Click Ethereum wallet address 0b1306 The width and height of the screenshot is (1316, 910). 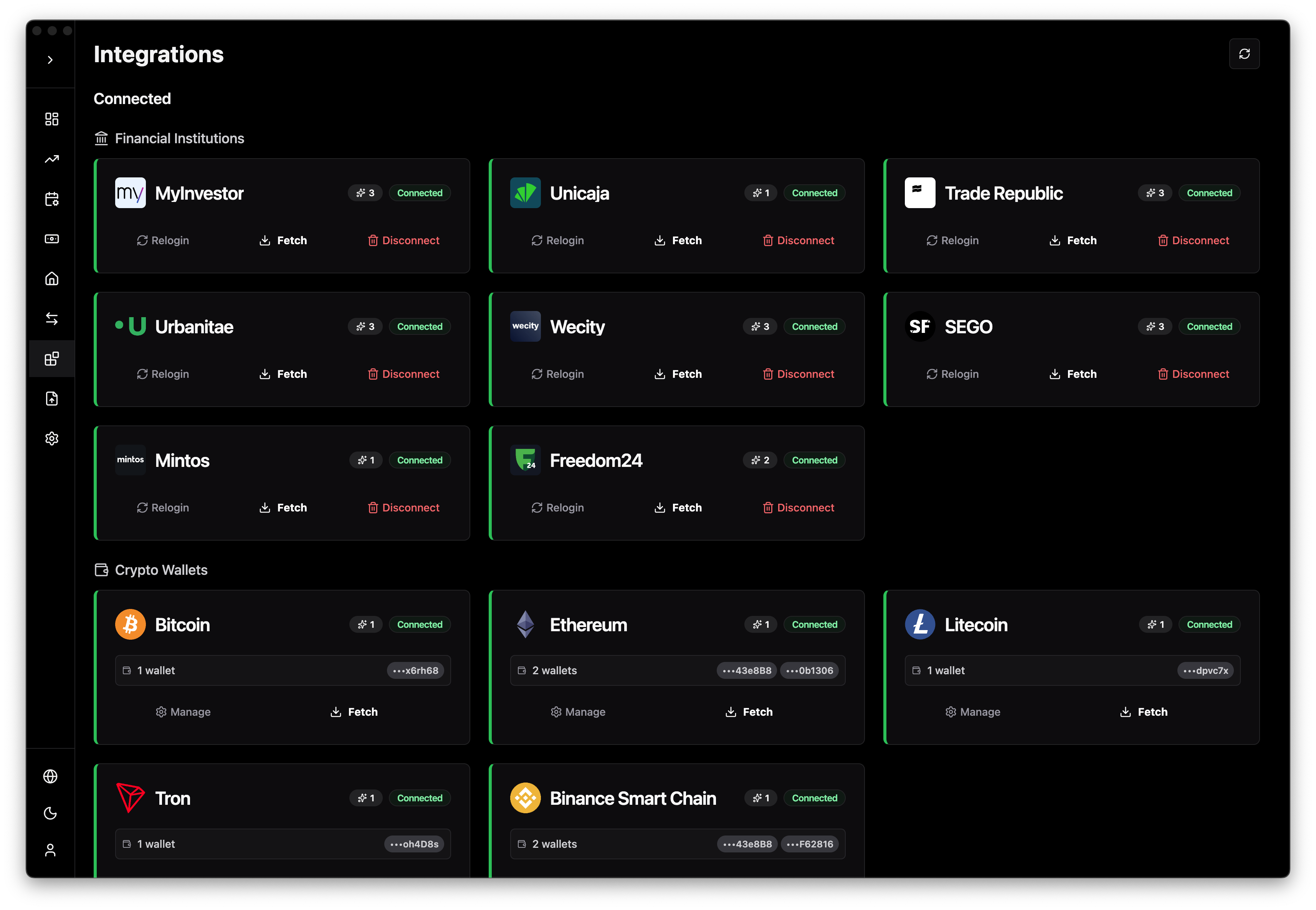(x=809, y=670)
